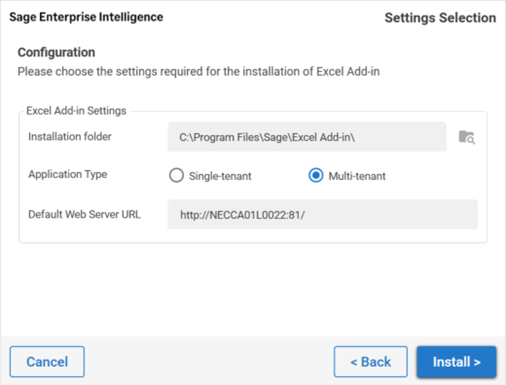Click the Multi-tenant label text
506x385 pixels.
(x=357, y=176)
